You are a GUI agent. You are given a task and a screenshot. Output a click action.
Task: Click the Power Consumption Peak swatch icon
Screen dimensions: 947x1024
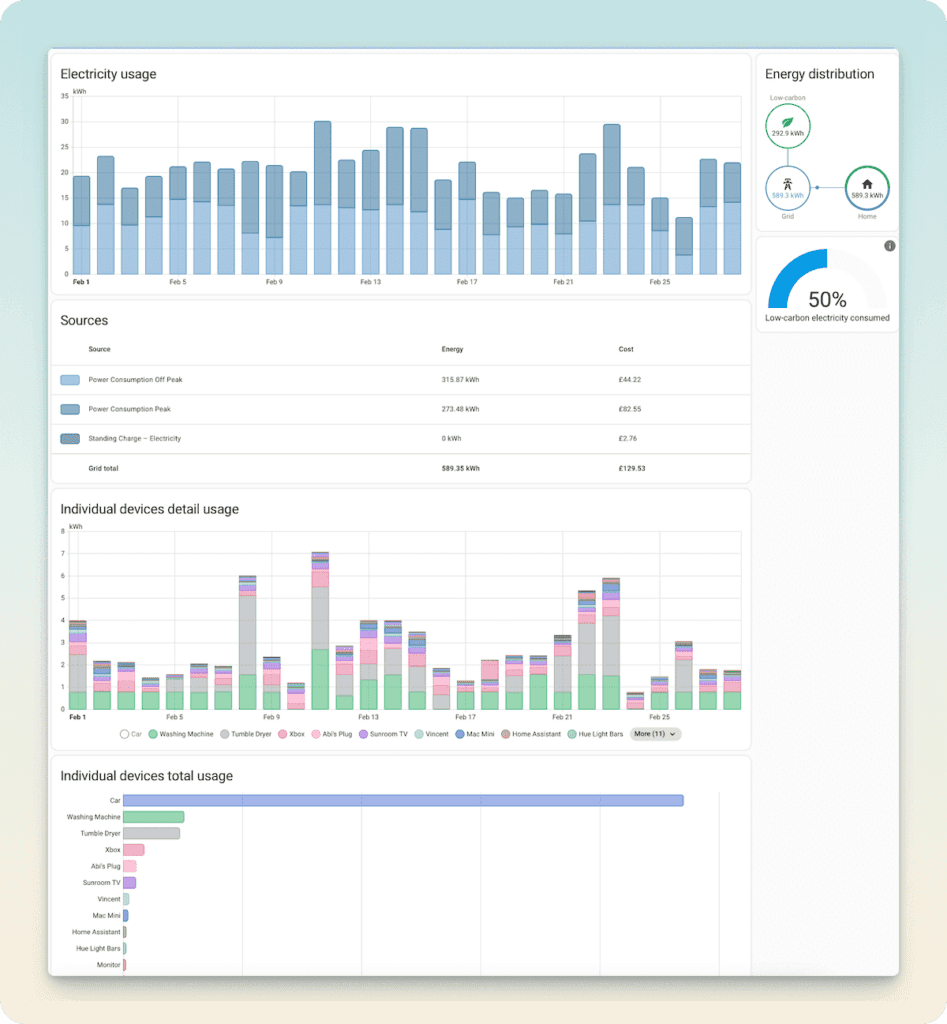pos(68,409)
